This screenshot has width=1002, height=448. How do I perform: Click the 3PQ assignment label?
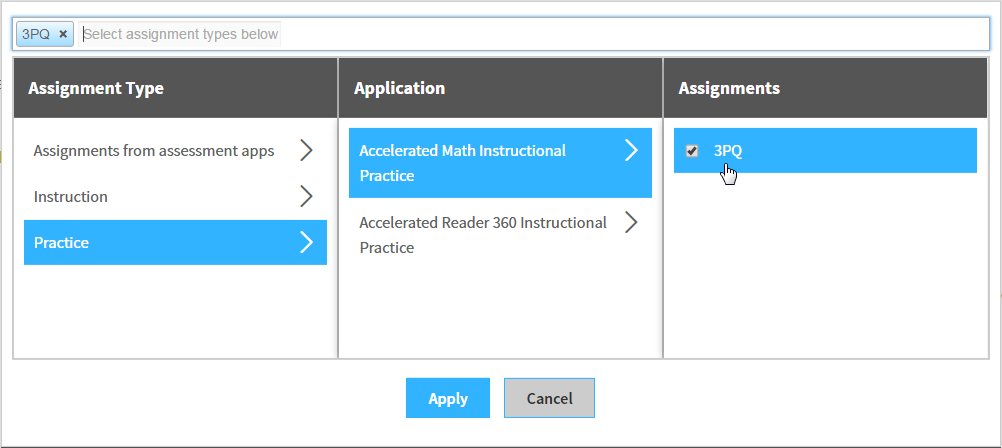728,151
